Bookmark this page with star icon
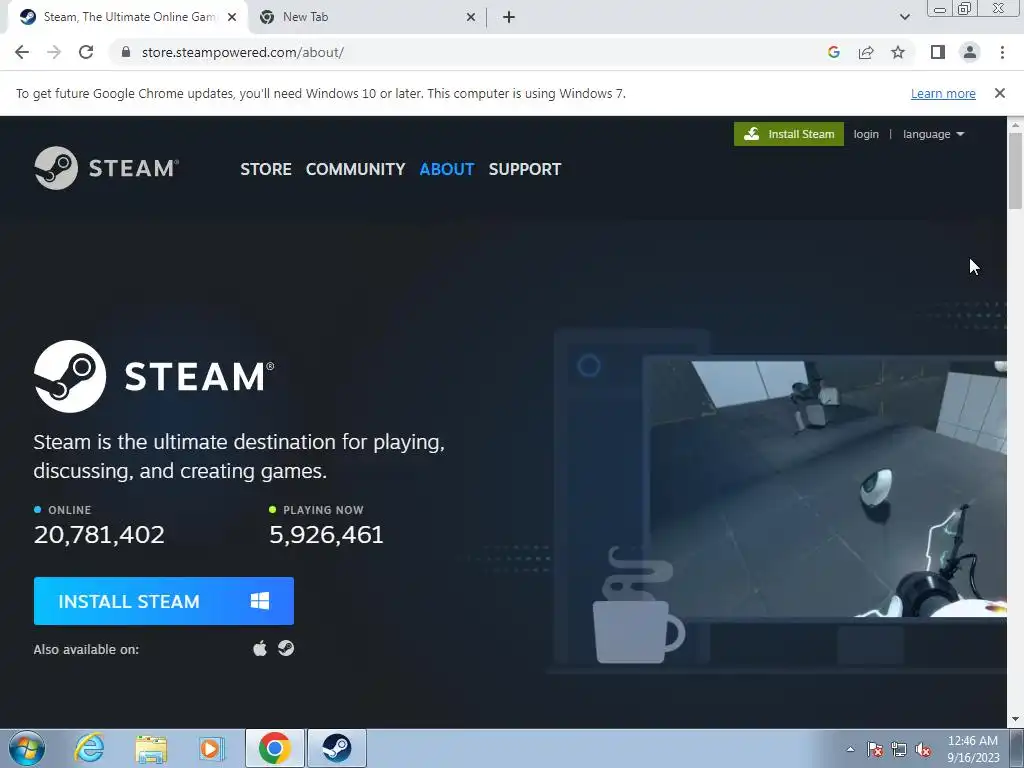 point(898,52)
